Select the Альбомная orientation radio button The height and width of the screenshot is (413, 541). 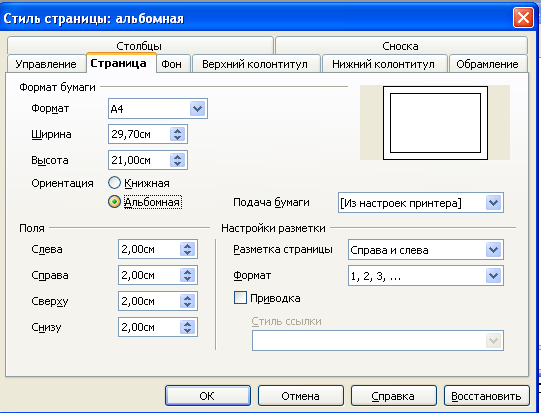[114, 202]
